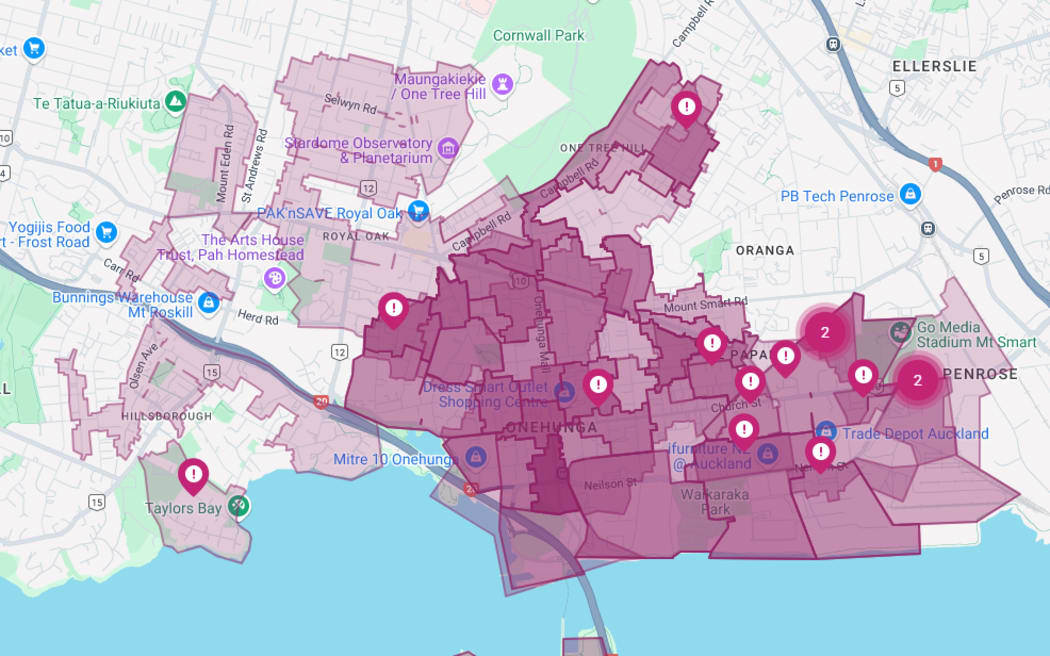Open the Stardome Observatory museum icon
The image size is (1050, 656).
click(448, 148)
